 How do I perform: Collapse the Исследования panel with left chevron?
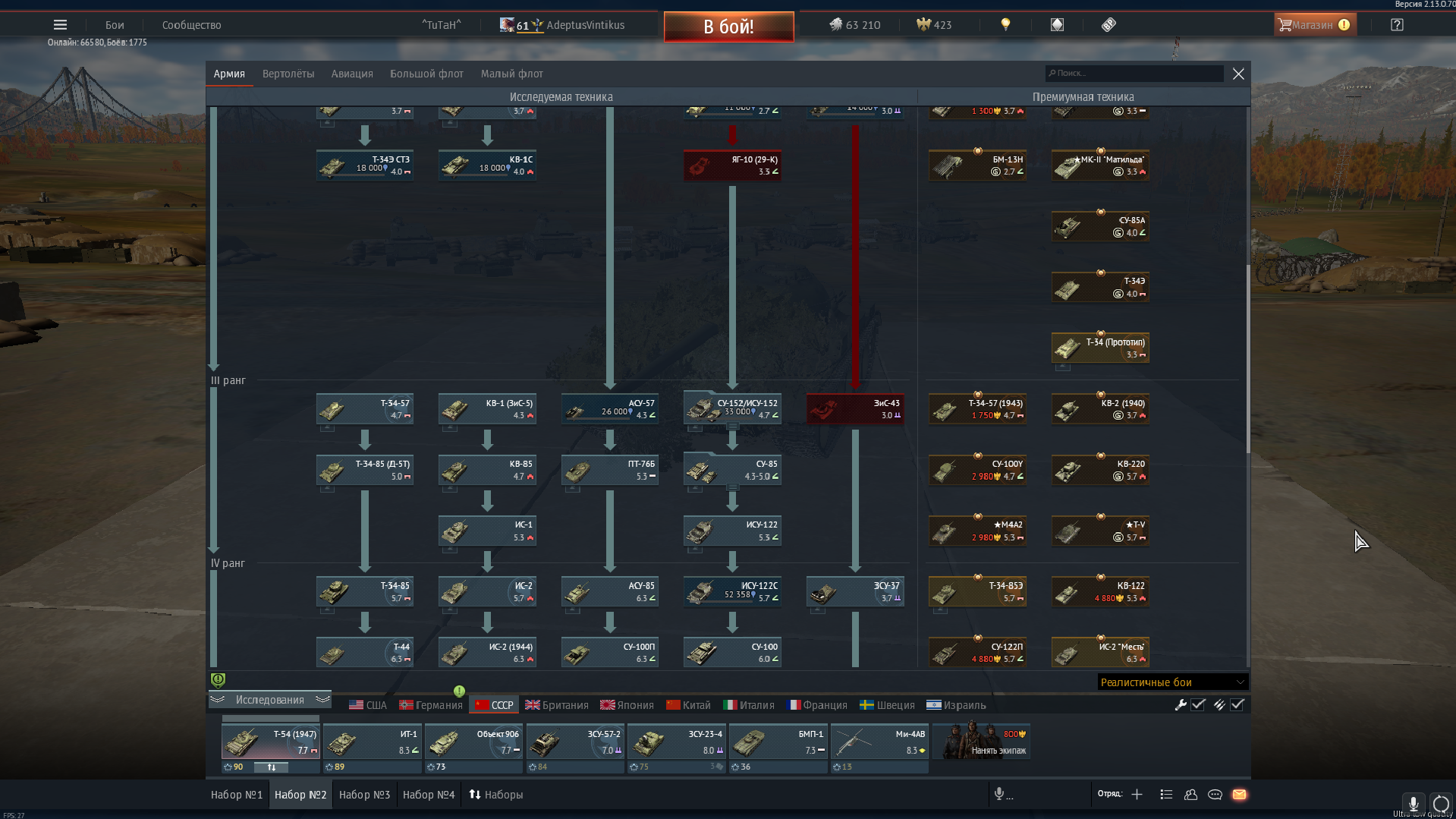[x=218, y=699]
